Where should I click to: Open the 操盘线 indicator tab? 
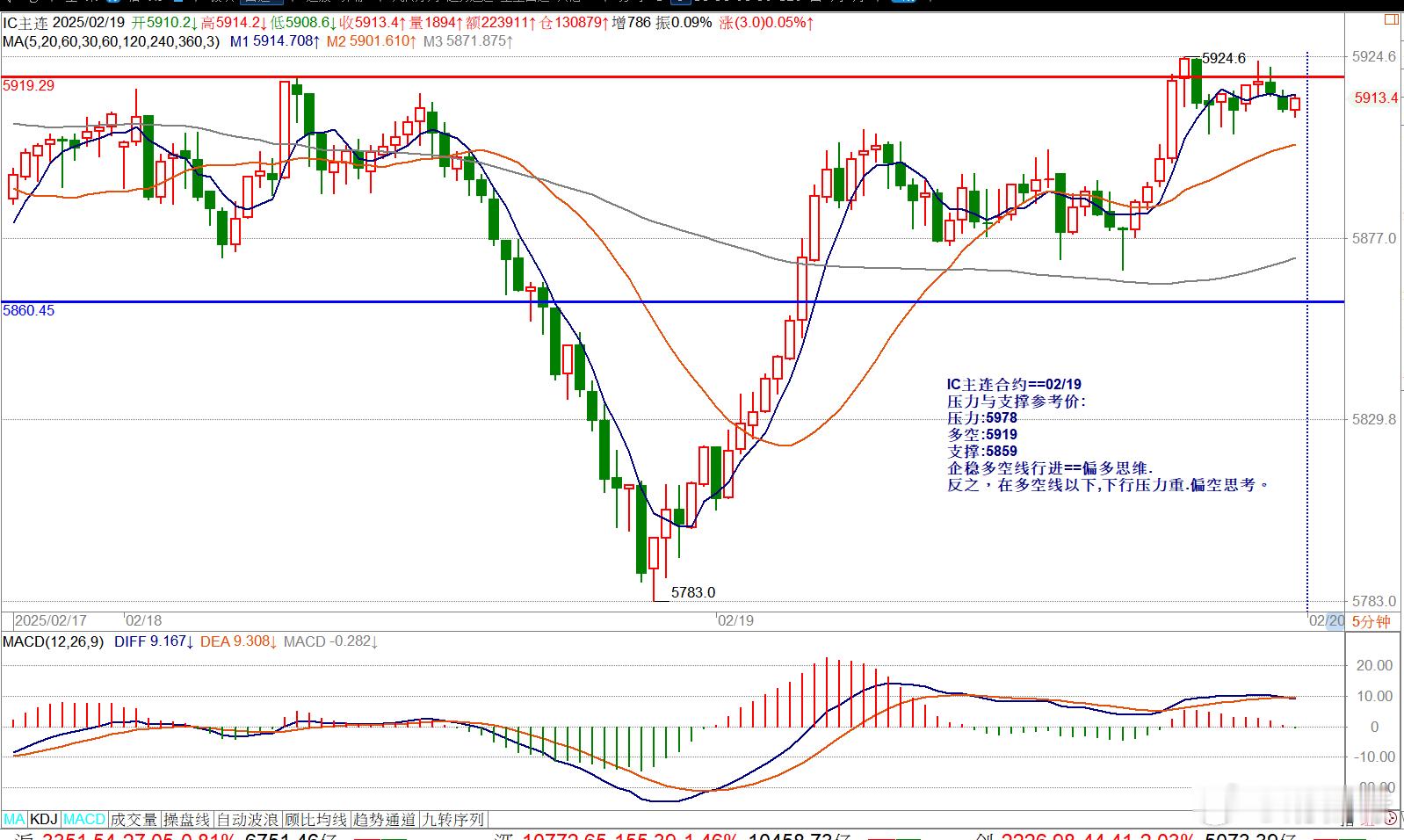pos(187,819)
